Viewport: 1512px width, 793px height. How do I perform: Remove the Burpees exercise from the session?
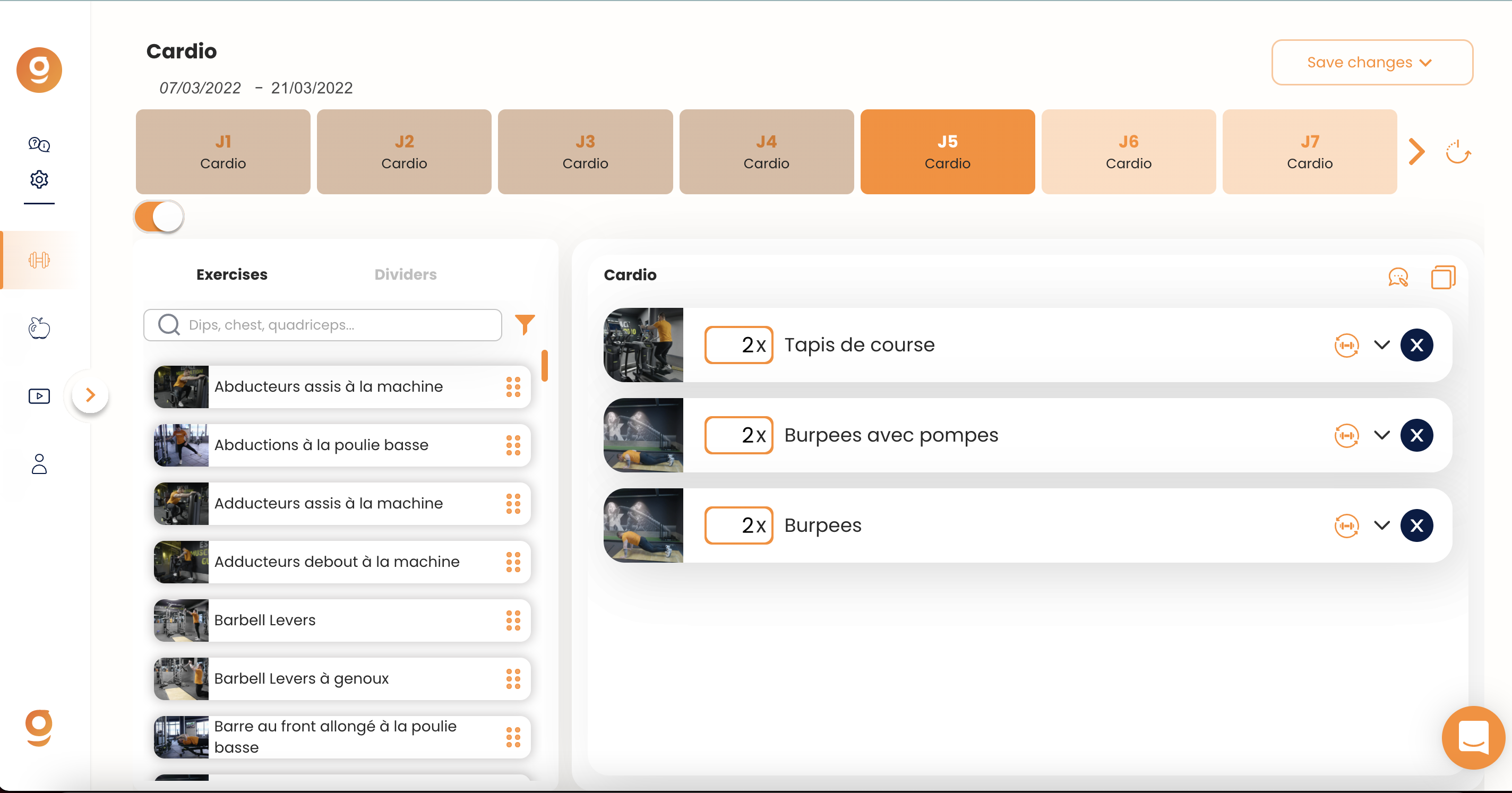1416,525
